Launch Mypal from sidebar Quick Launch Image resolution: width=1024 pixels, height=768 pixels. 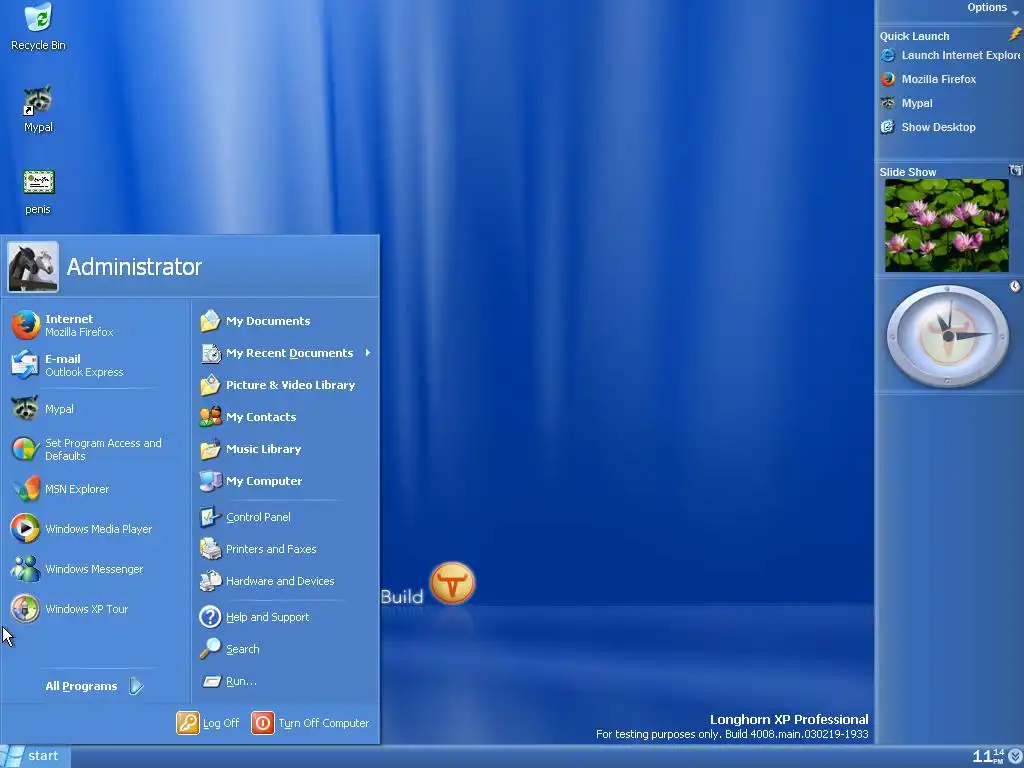point(907,103)
